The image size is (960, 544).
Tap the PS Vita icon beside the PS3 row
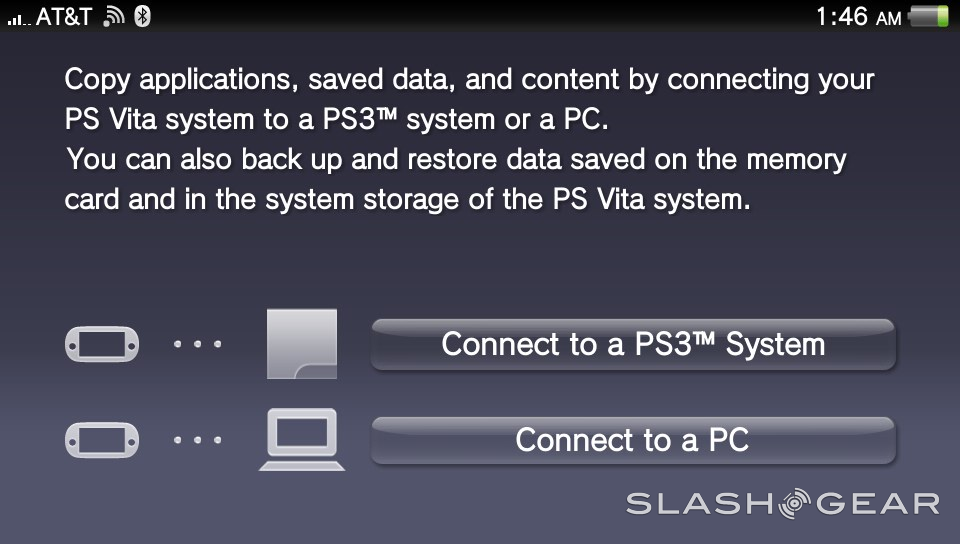[x=101, y=345]
